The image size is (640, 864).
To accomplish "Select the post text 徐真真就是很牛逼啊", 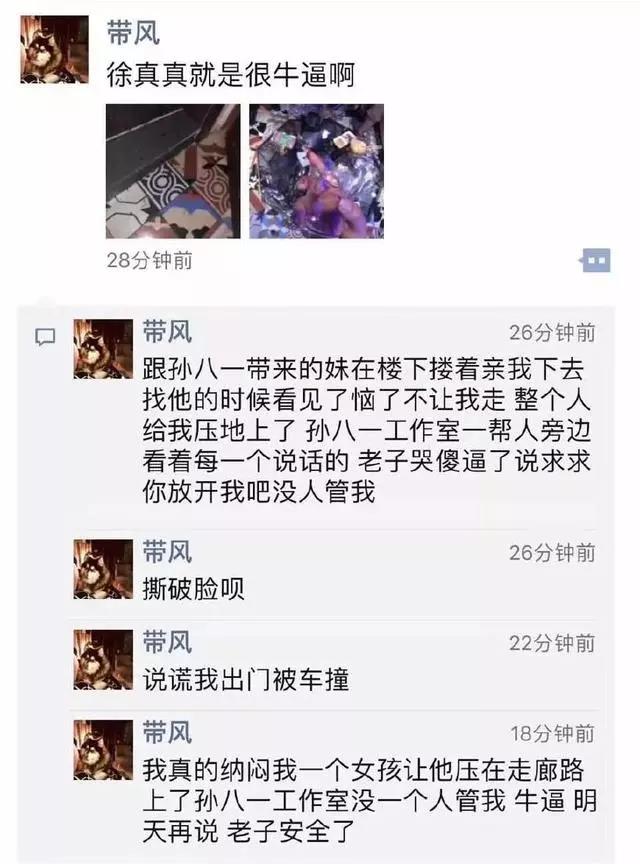I will tap(230, 75).
